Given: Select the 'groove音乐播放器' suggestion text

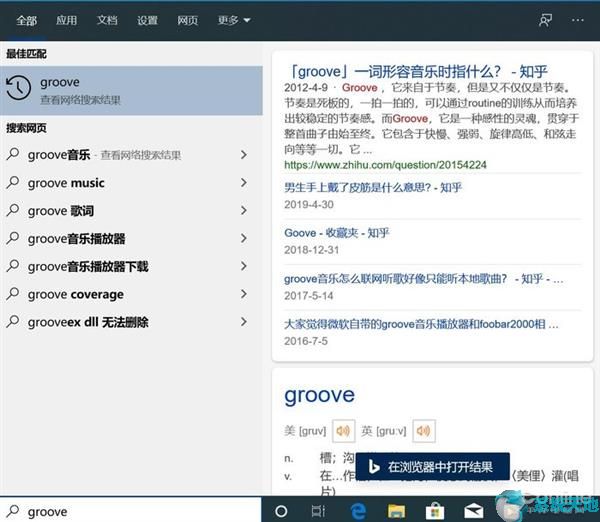Looking at the screenshot, I should tap(77, 238).
